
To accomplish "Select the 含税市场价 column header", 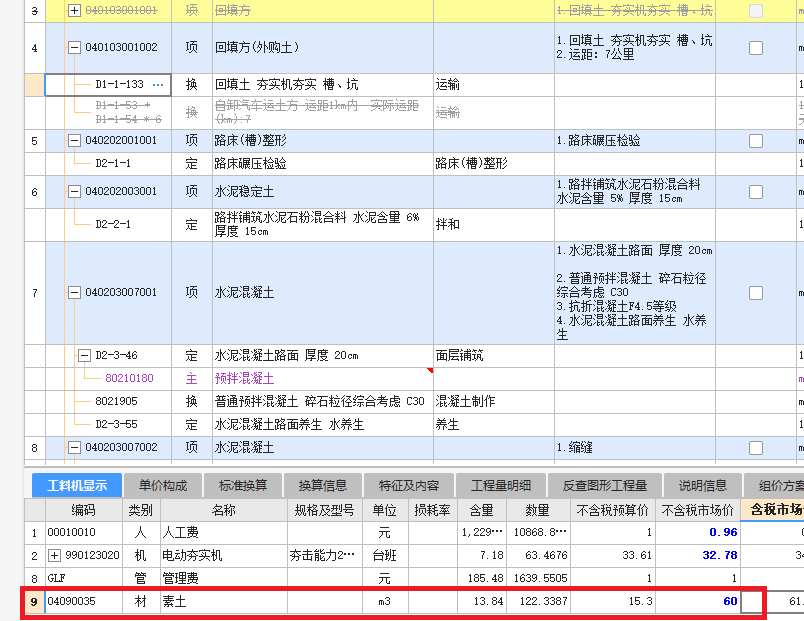I will (773, 510).
